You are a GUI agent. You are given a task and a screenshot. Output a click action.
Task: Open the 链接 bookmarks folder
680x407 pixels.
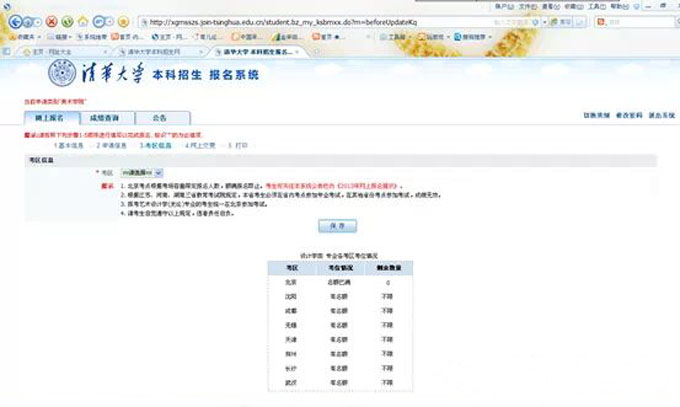point(59,37)
